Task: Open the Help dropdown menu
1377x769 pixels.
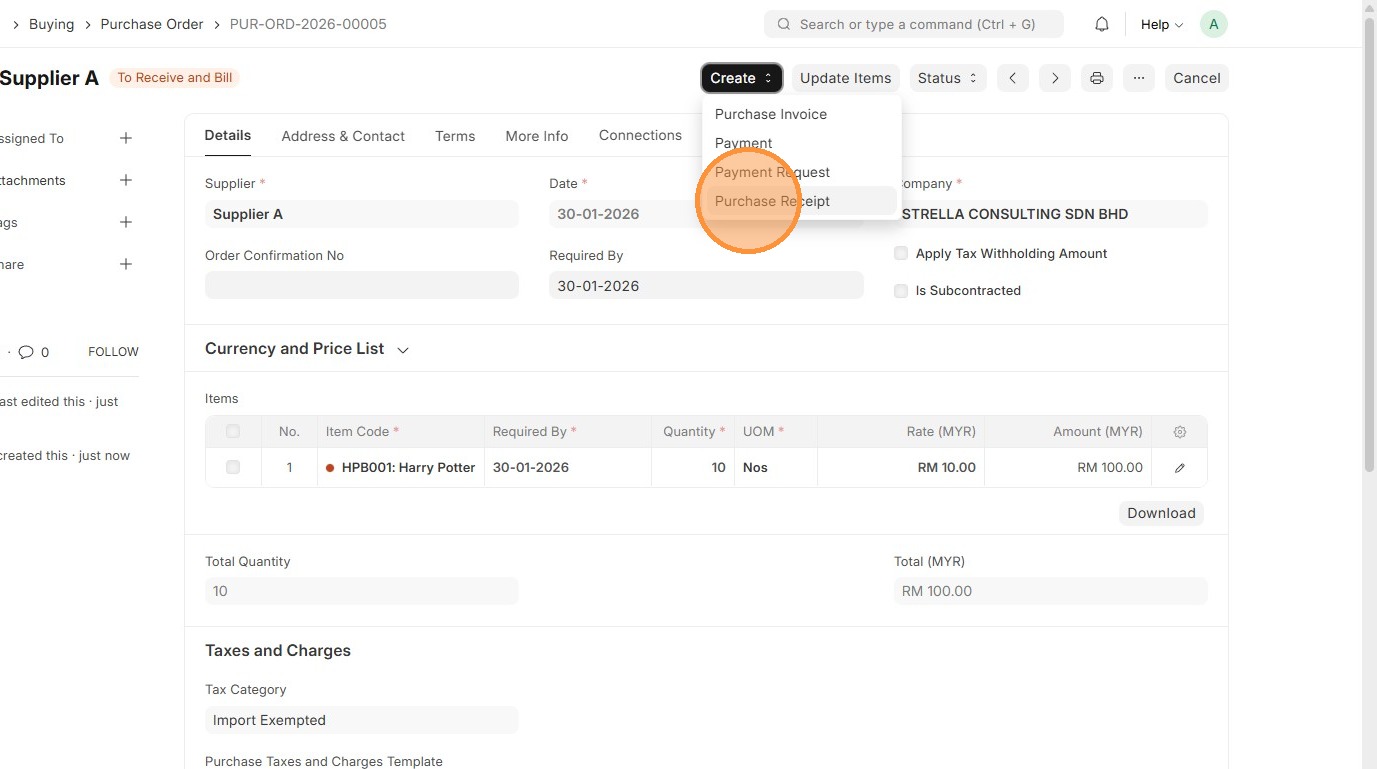Action: [x=1162, y=24]
